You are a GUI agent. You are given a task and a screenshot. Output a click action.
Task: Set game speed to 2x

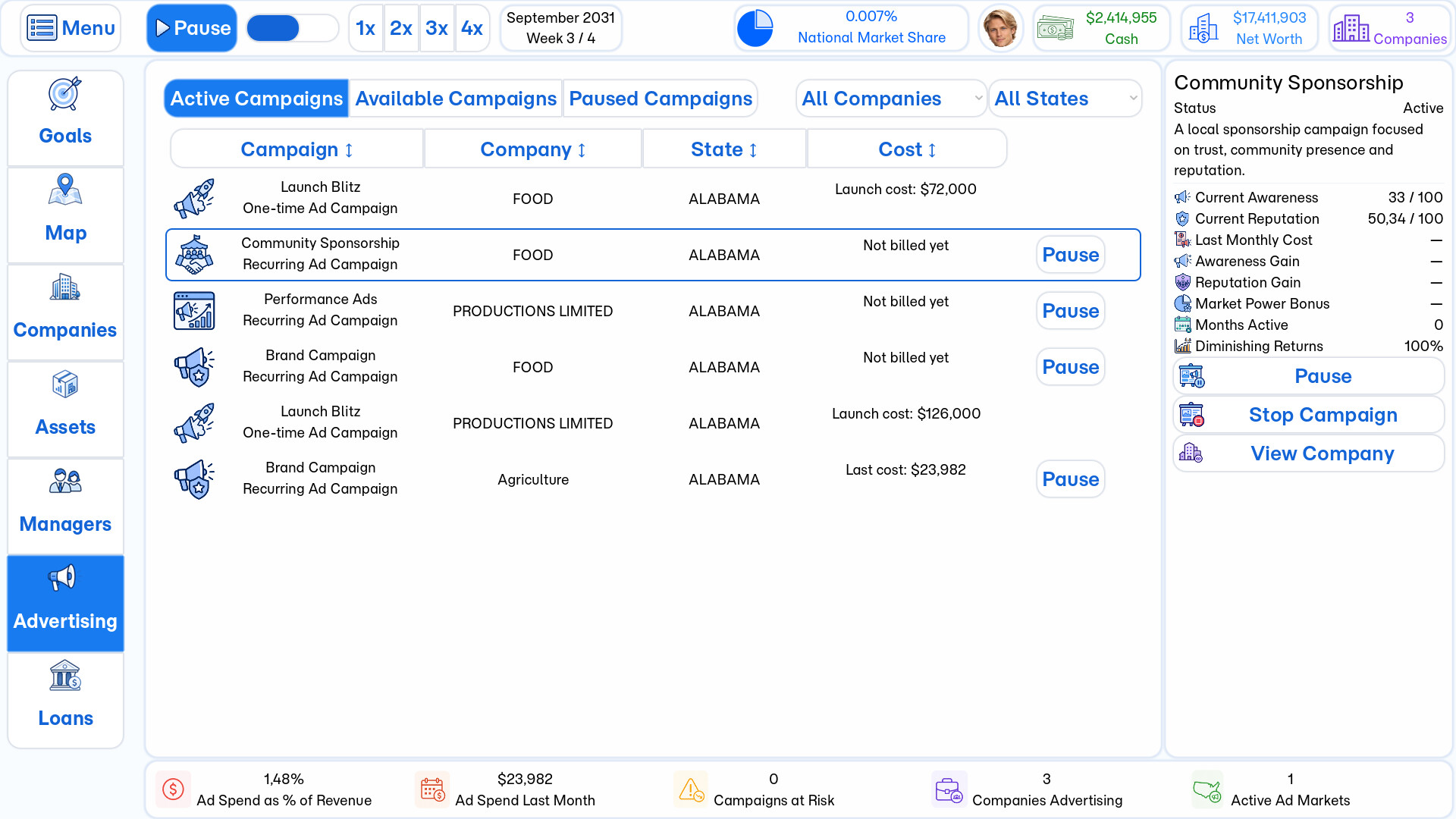tap(401, 28)
